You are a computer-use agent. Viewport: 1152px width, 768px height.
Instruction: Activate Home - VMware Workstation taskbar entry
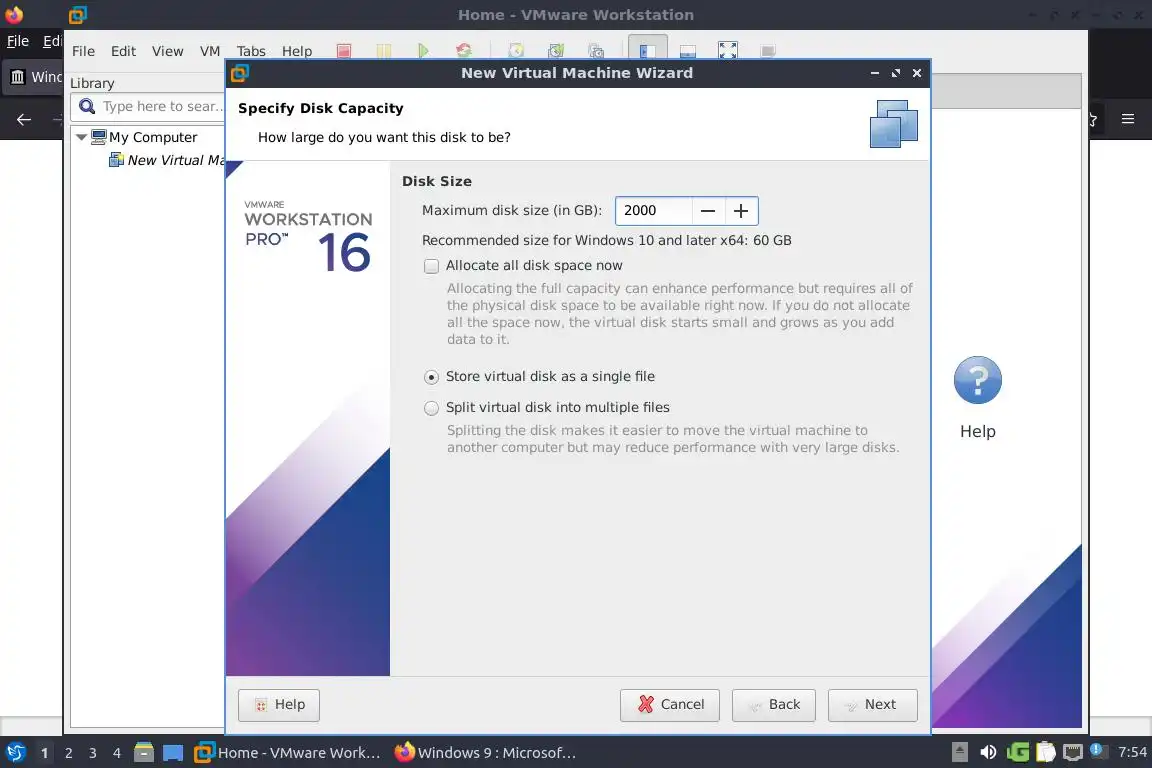pos(287,753)
